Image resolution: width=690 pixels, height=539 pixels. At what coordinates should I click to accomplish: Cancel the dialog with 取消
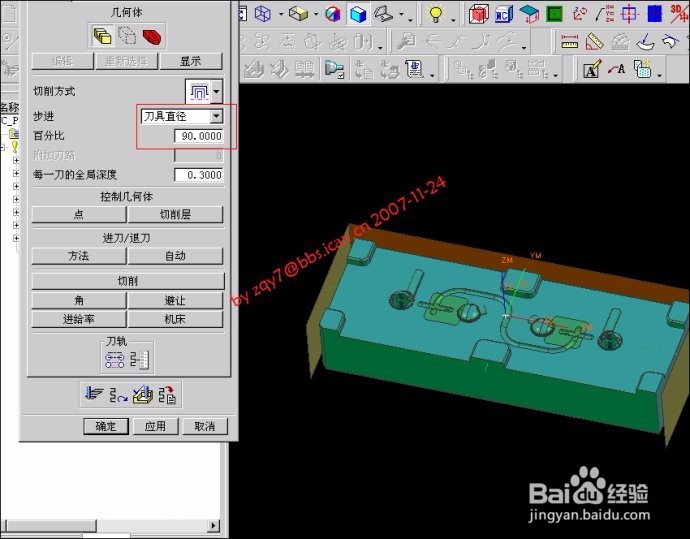tap(205, 426)
